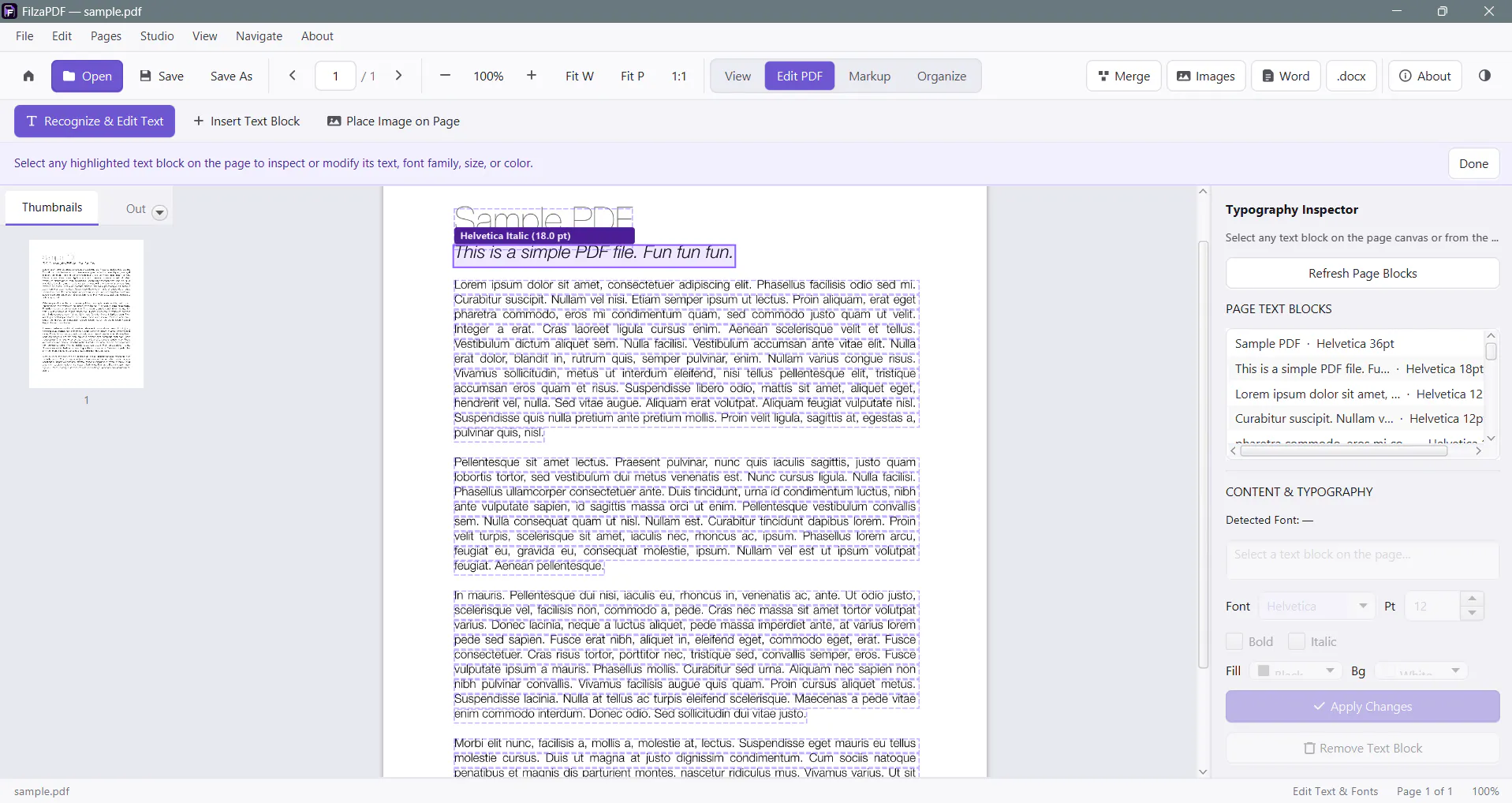Convert to Word with Word button

[x=1286, y=76]
